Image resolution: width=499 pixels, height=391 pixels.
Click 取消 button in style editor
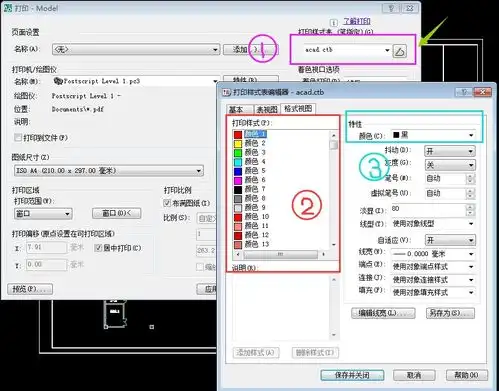click(x=414, y=375)
